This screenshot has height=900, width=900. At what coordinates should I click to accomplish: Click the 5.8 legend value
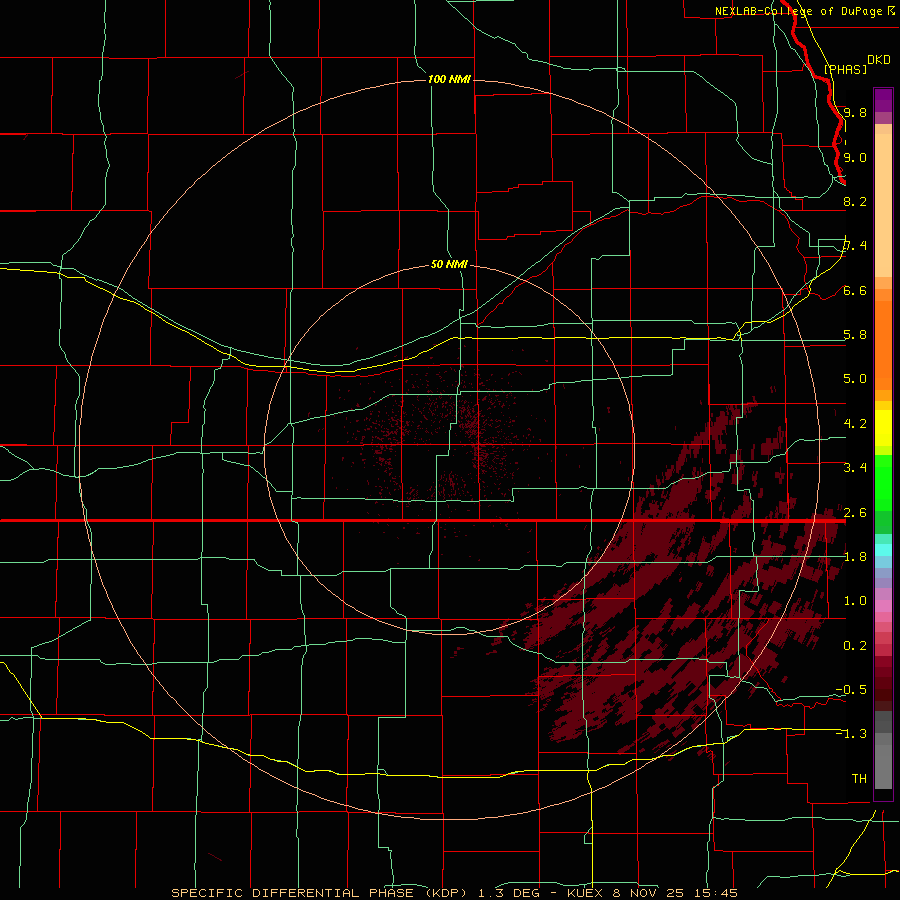point(855,335)
